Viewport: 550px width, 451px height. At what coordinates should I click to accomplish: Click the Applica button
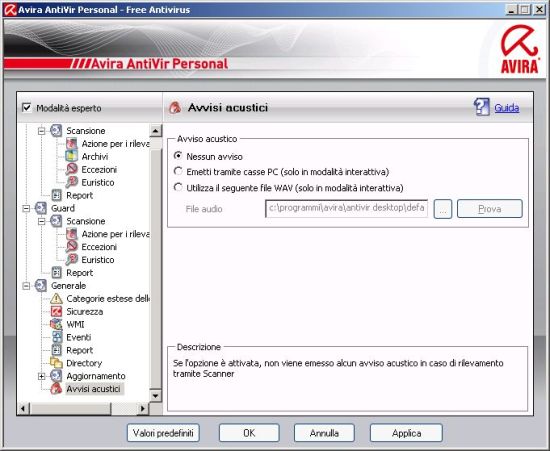click(406, 433)
